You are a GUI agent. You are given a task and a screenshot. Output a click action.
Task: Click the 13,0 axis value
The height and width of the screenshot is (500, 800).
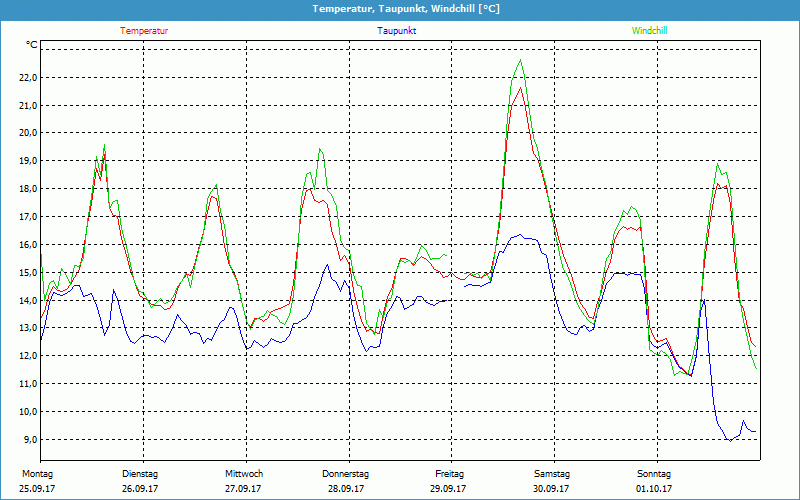(x=28, y=328)
